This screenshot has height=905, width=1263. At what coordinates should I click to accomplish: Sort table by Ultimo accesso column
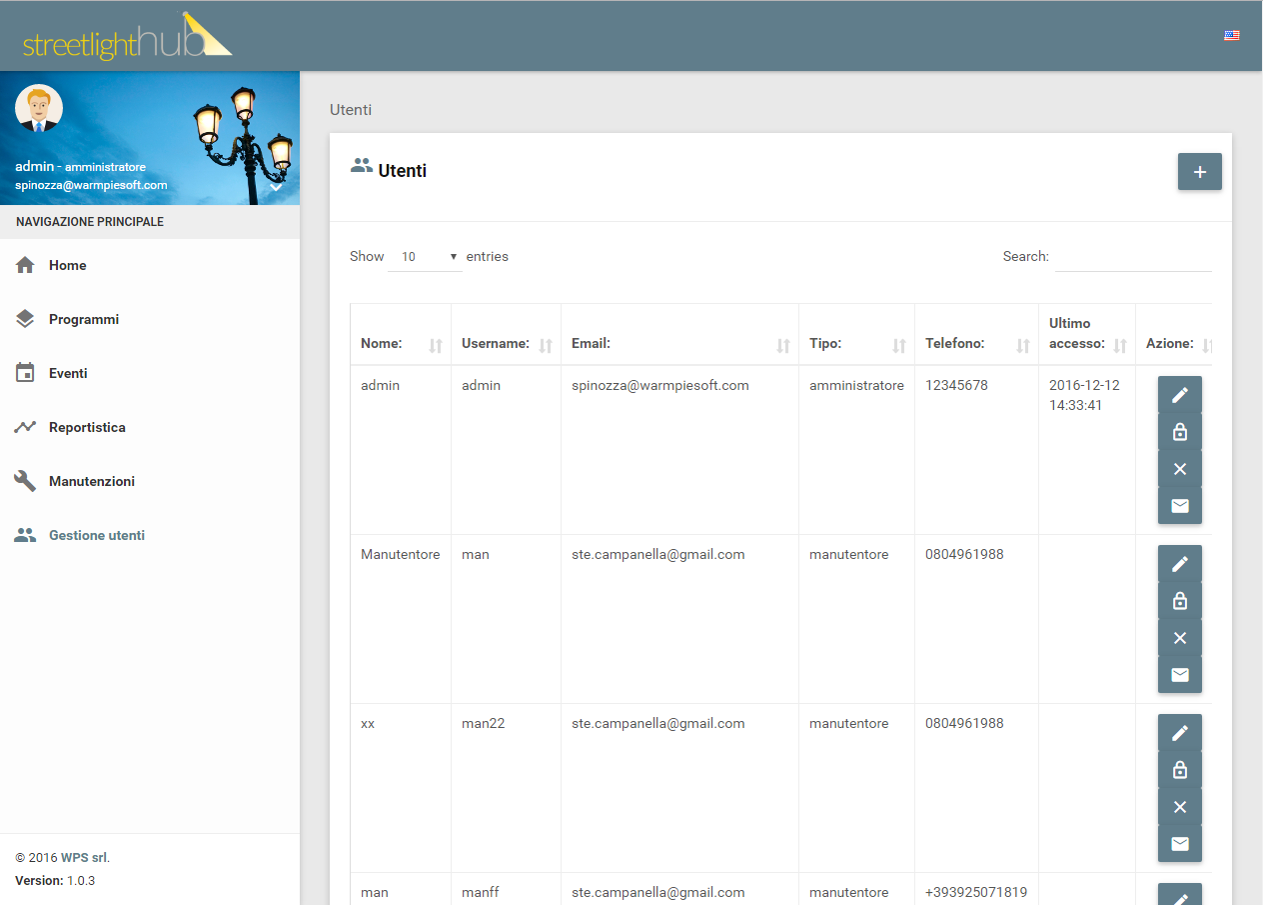(1087, 334)
